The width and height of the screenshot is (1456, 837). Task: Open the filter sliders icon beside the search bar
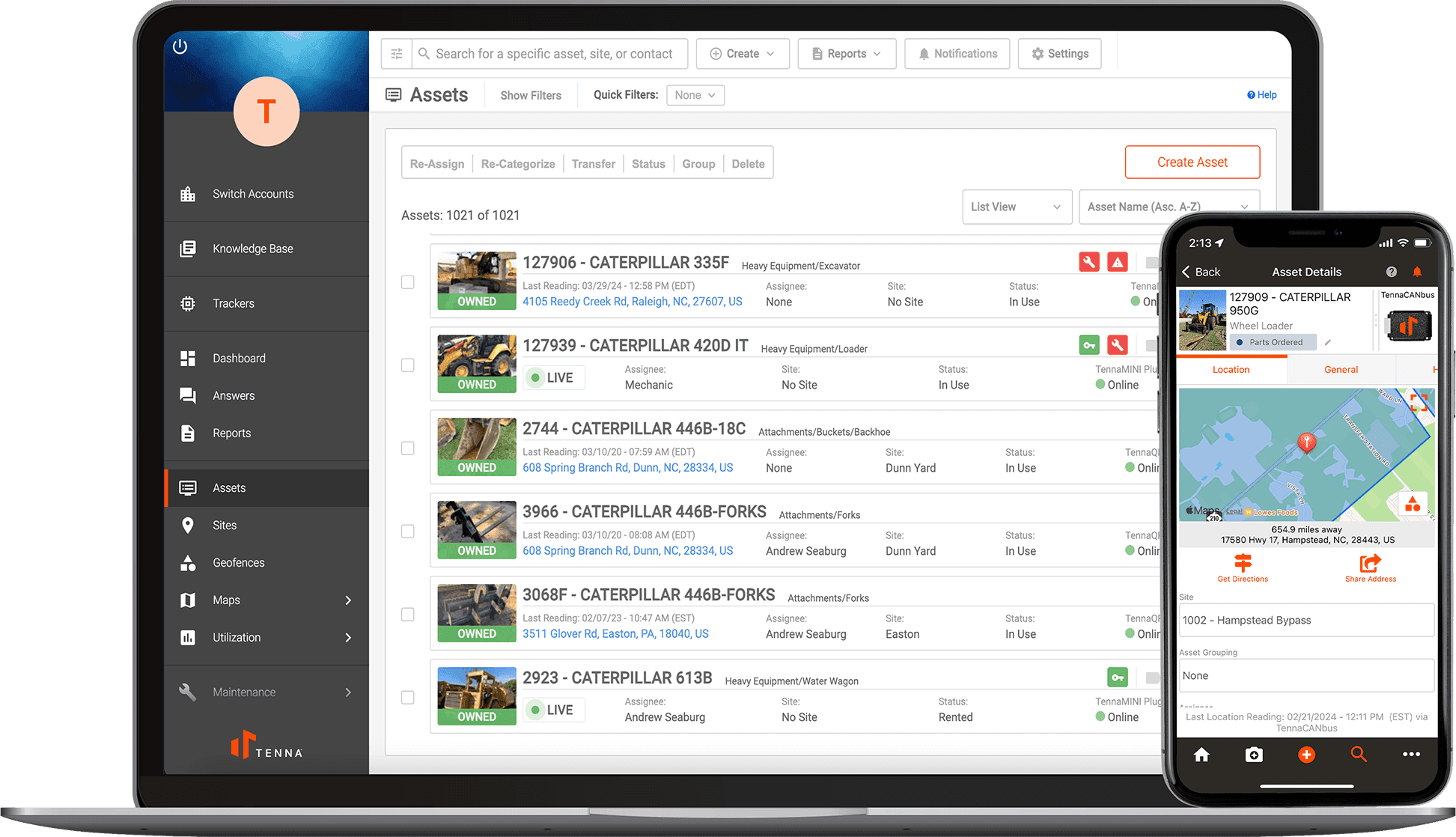(x=396, y=53)
